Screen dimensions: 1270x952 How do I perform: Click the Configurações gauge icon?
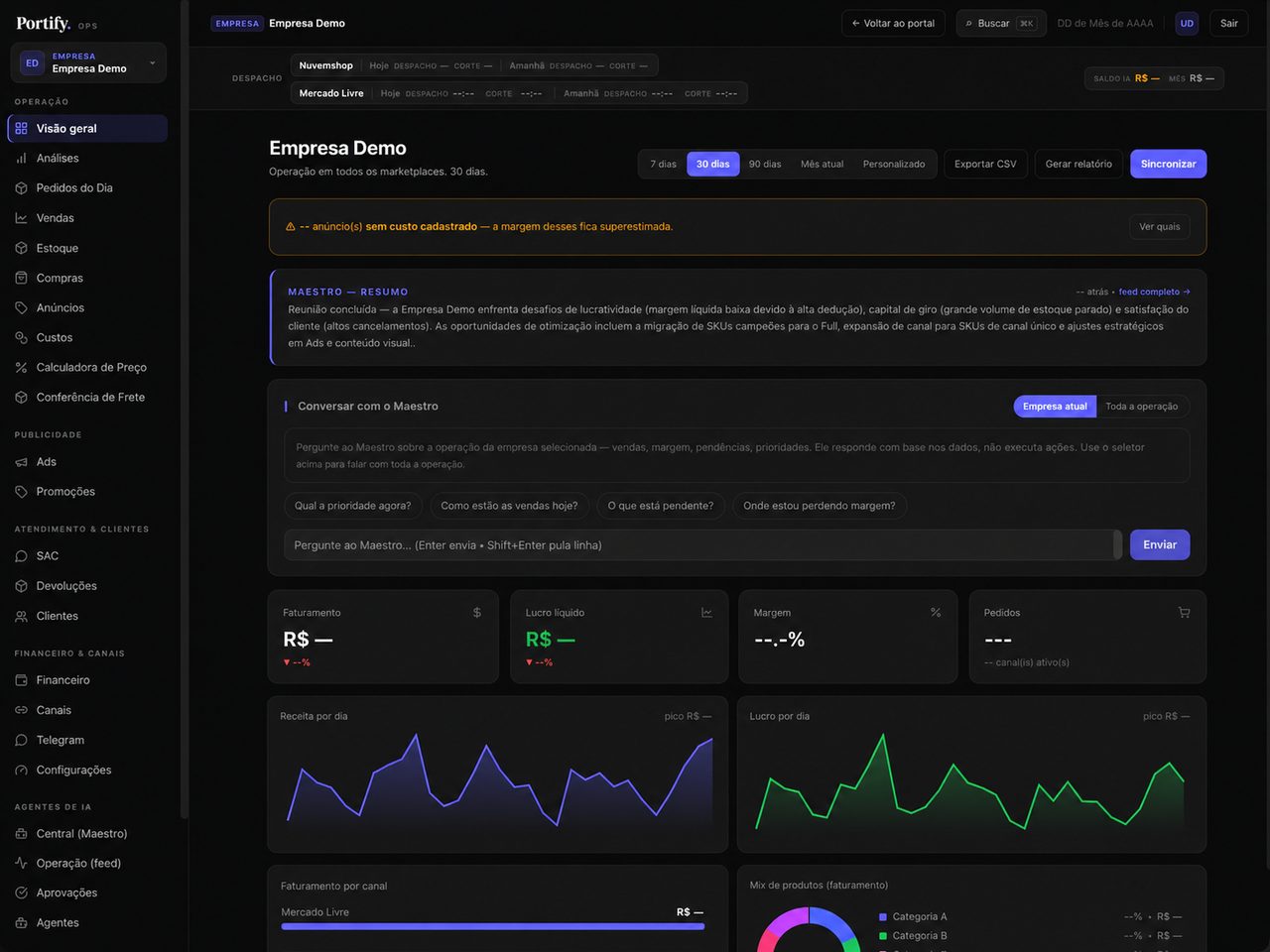(21, 770)
